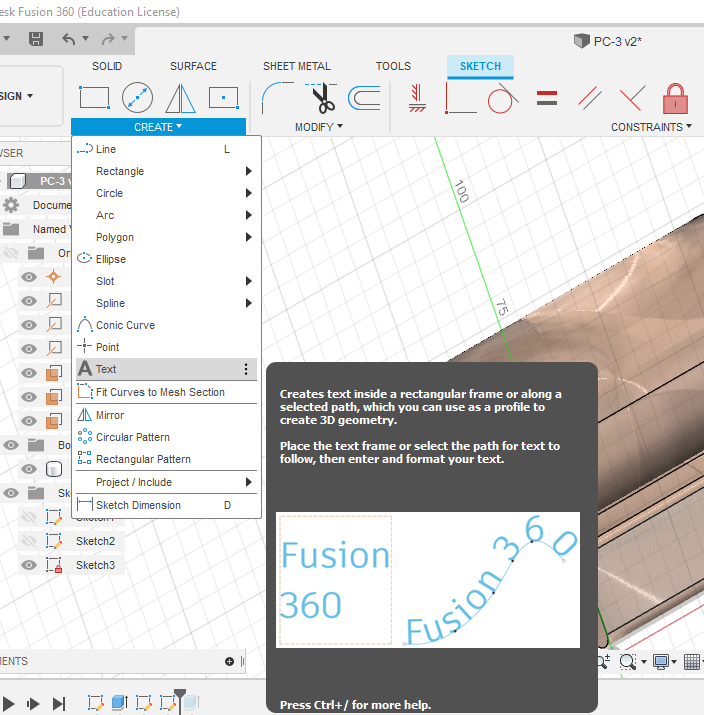This screenshot has height=715, width=704.
Task: Choose Ellipse from the Create menu
Action: (166, 259)
